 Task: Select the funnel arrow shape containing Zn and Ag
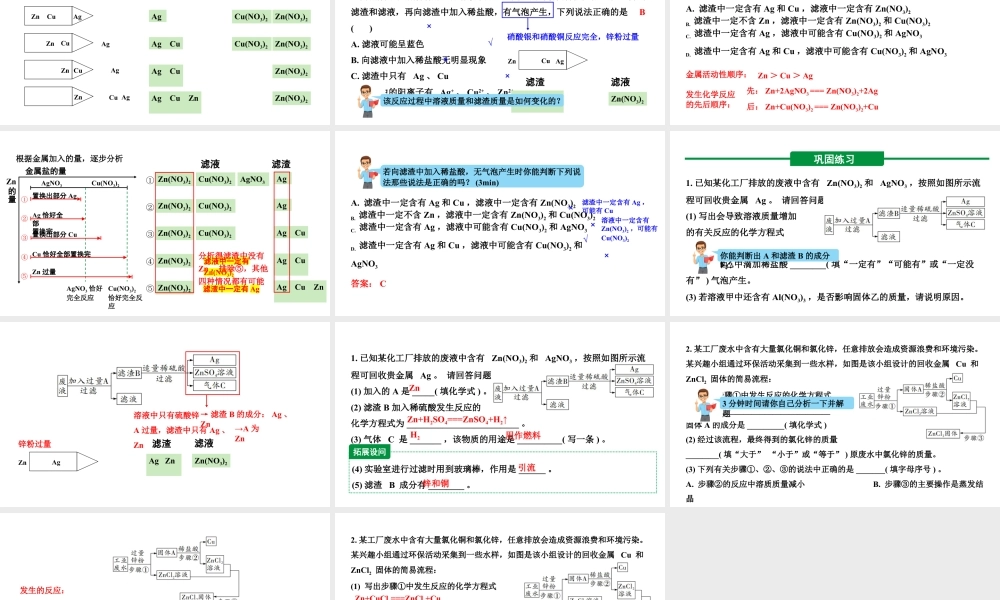[55, 461]
